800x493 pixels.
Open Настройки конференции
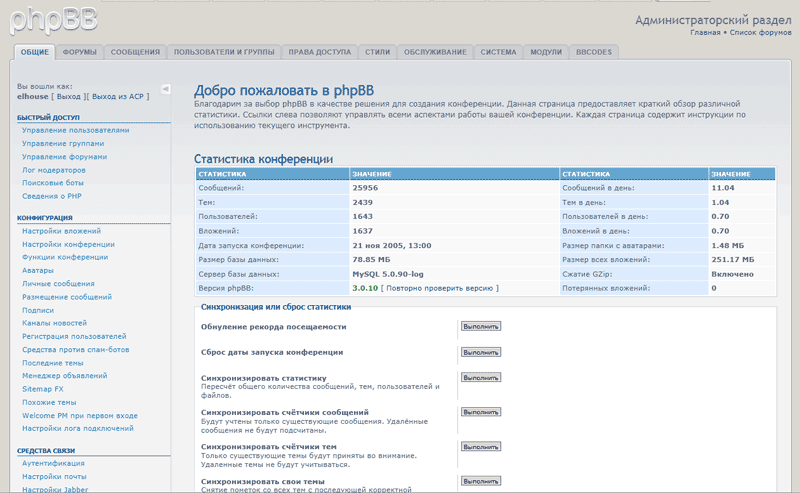[x=68, y=244]
